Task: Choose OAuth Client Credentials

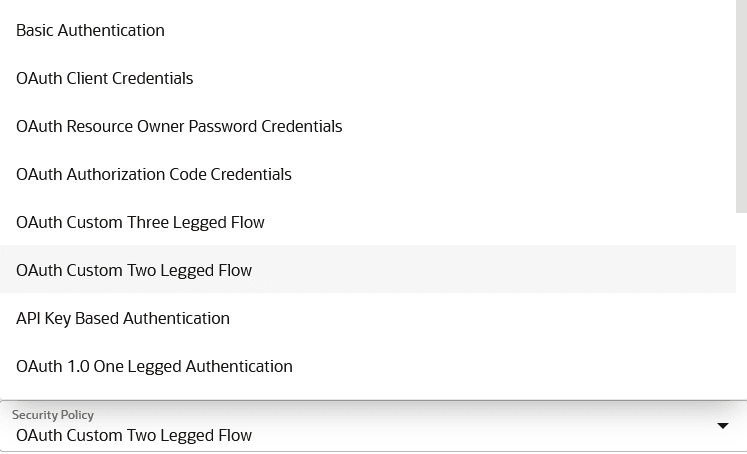Action: pos(368,78)
